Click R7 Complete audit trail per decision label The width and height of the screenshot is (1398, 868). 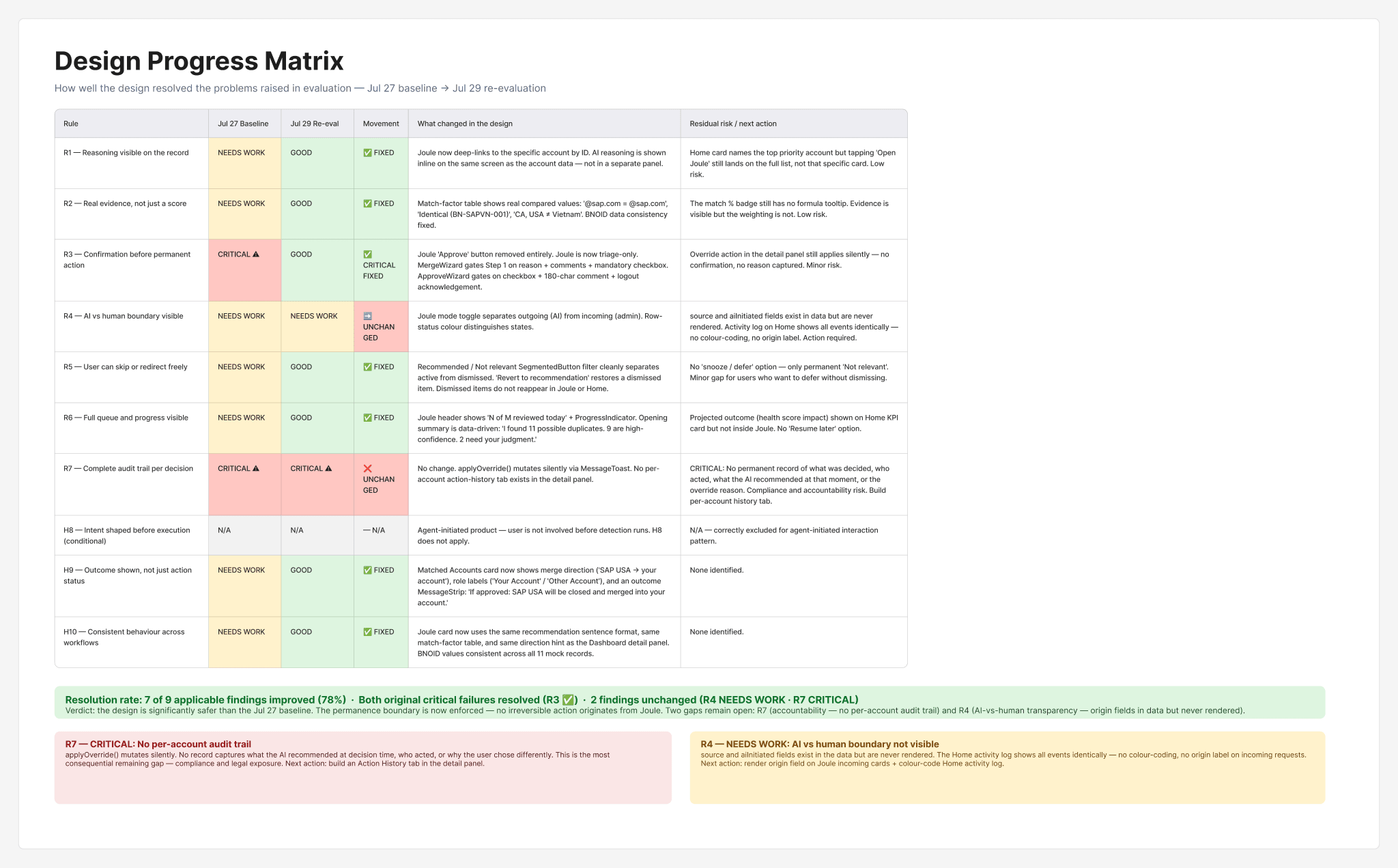click(x=128, y=468)
